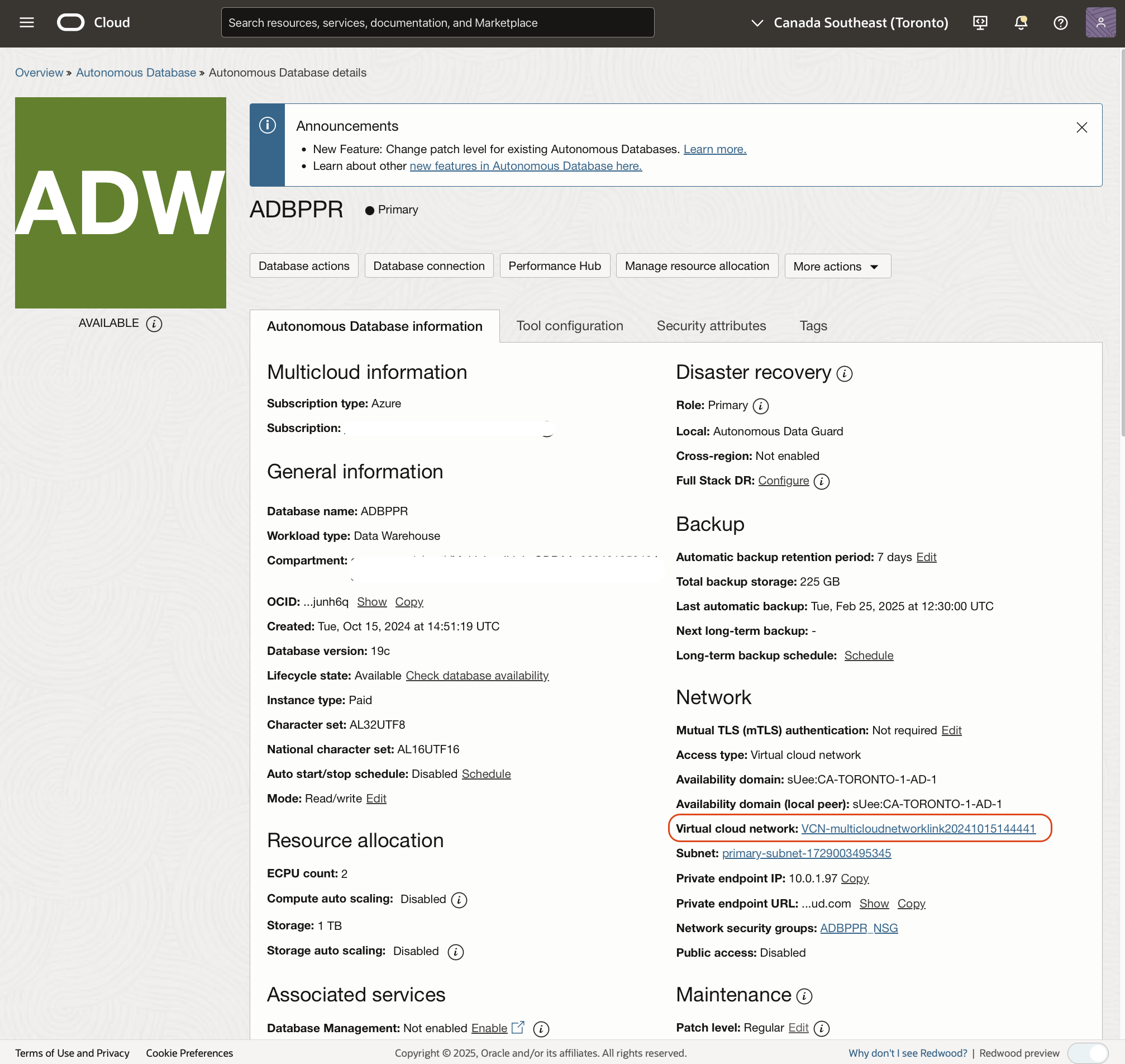Viewport: 1125px width, 1064px height.
Task: Close the Announcements banner
Action: [1081, 127]
